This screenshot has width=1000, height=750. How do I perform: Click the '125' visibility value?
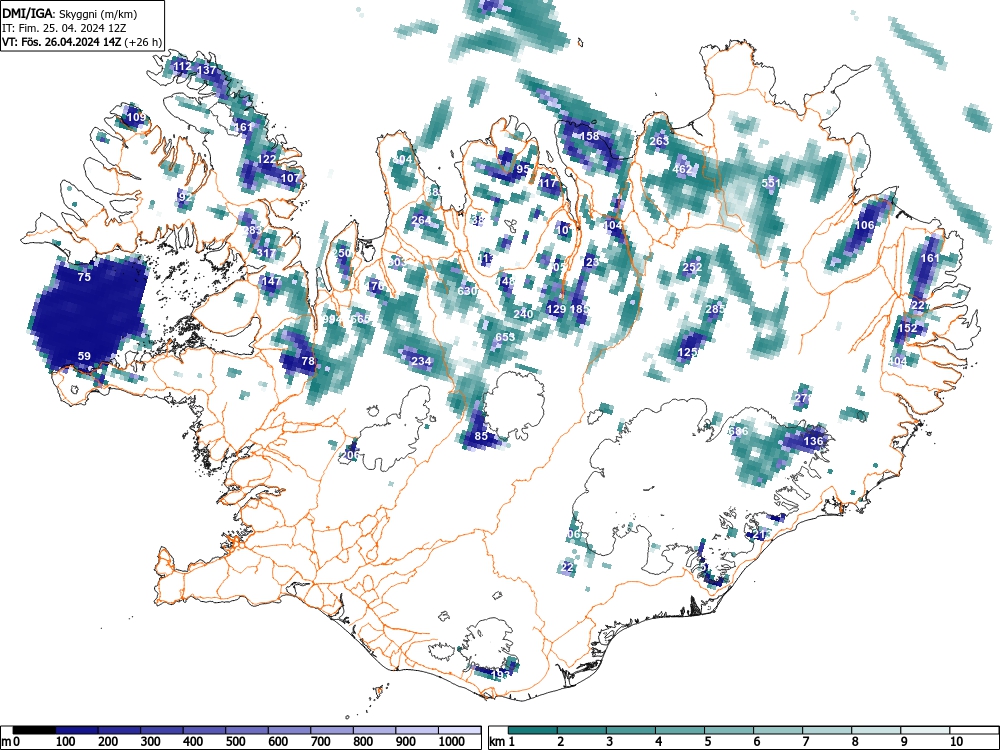(x=688, y=352)
